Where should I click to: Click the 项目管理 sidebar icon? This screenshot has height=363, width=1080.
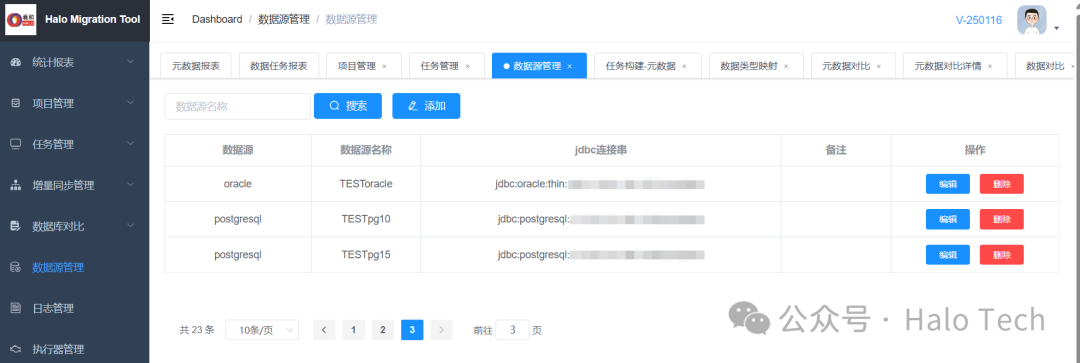[x=16, y=103]
